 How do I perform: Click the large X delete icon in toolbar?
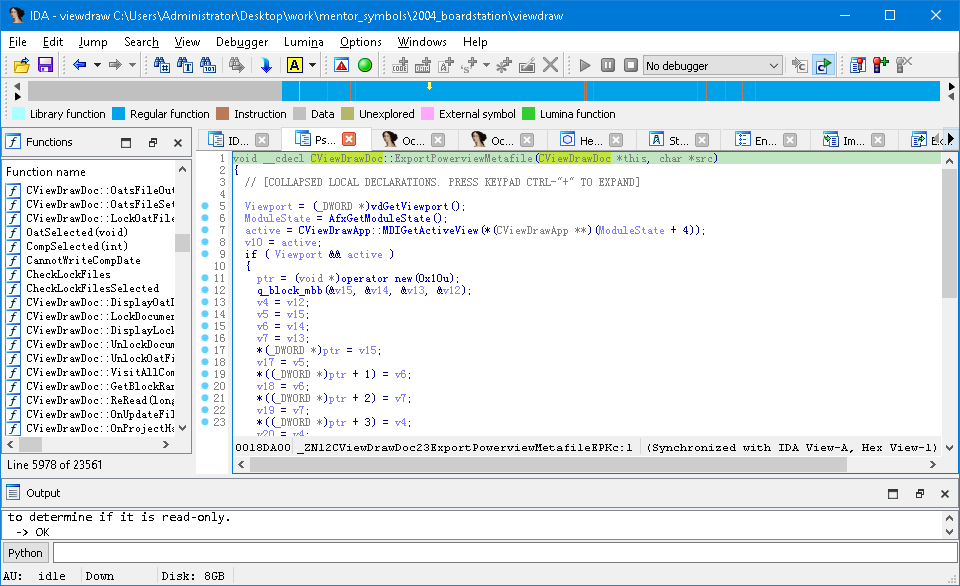tap(550, 65)
